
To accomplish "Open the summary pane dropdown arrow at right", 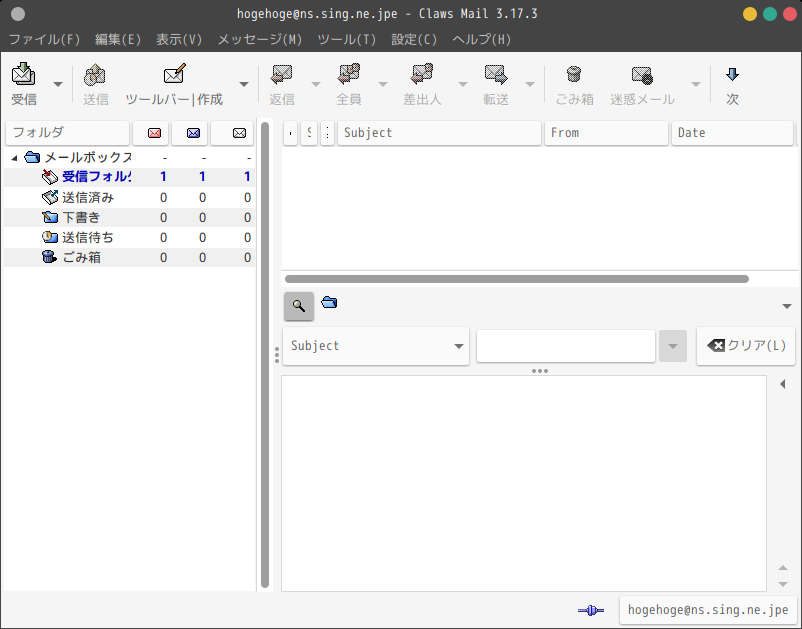I will tap(787, 306).
